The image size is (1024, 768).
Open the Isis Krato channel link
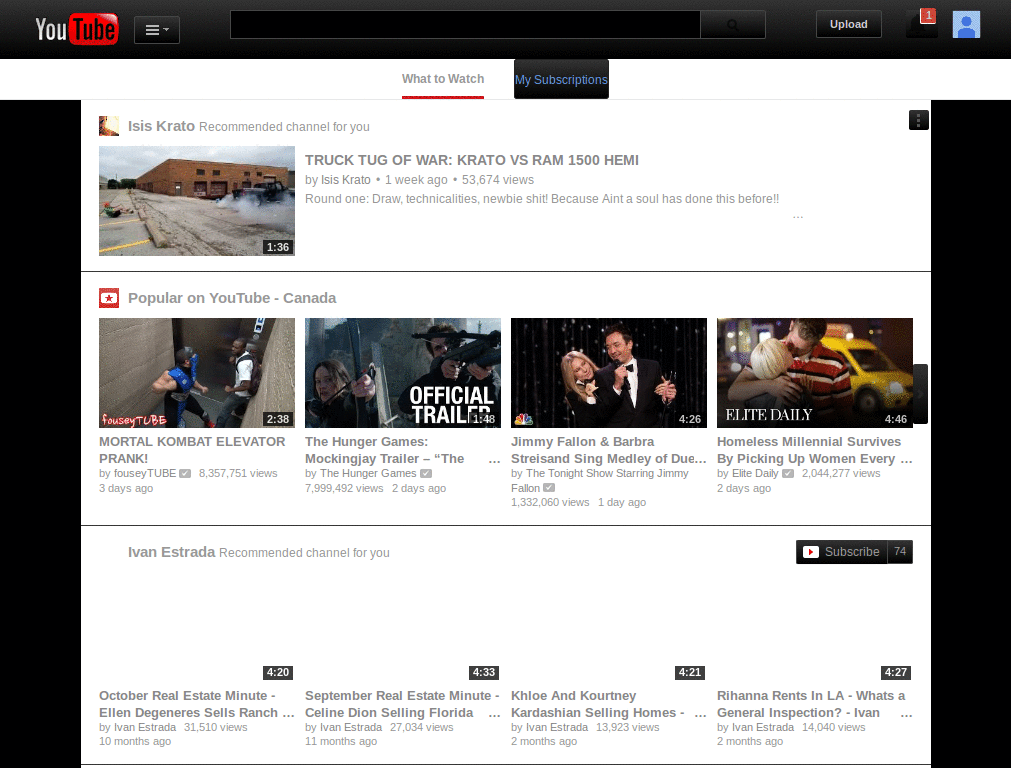(161, 126)
